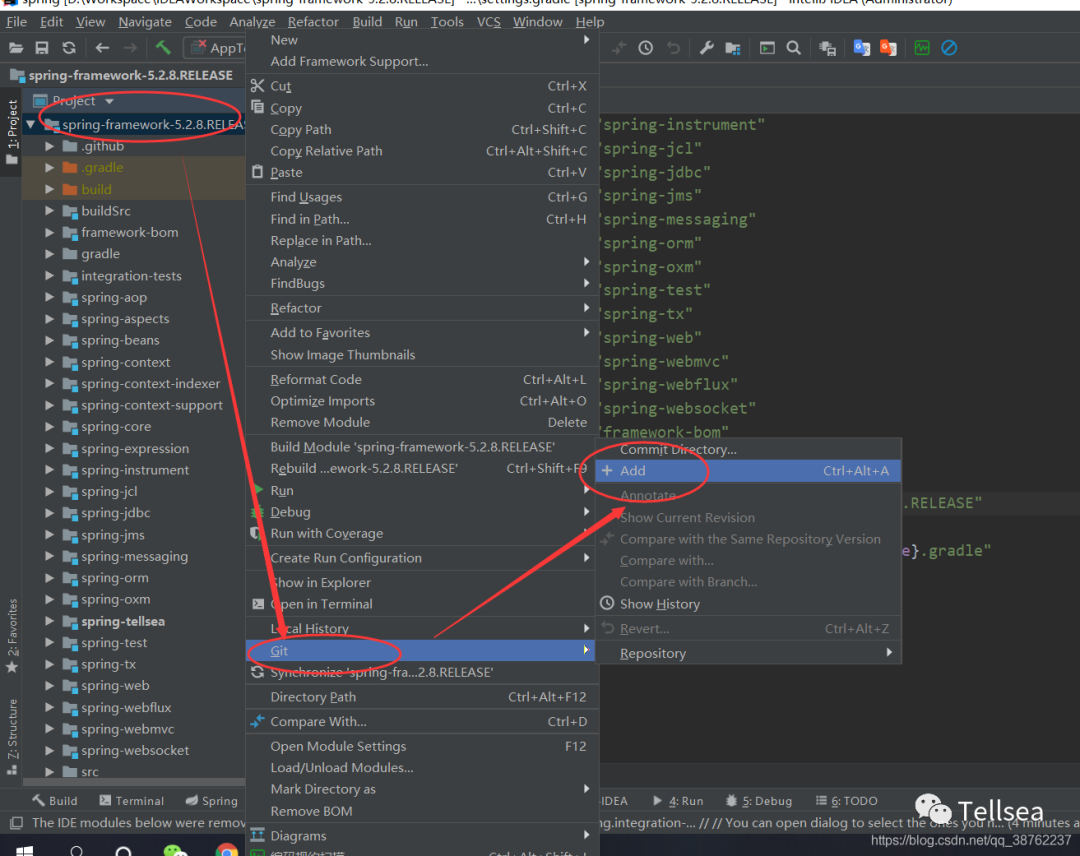The image size is (1080, 856).
Task: Expand the spring-tellsea module
Action: coord(50,620)
